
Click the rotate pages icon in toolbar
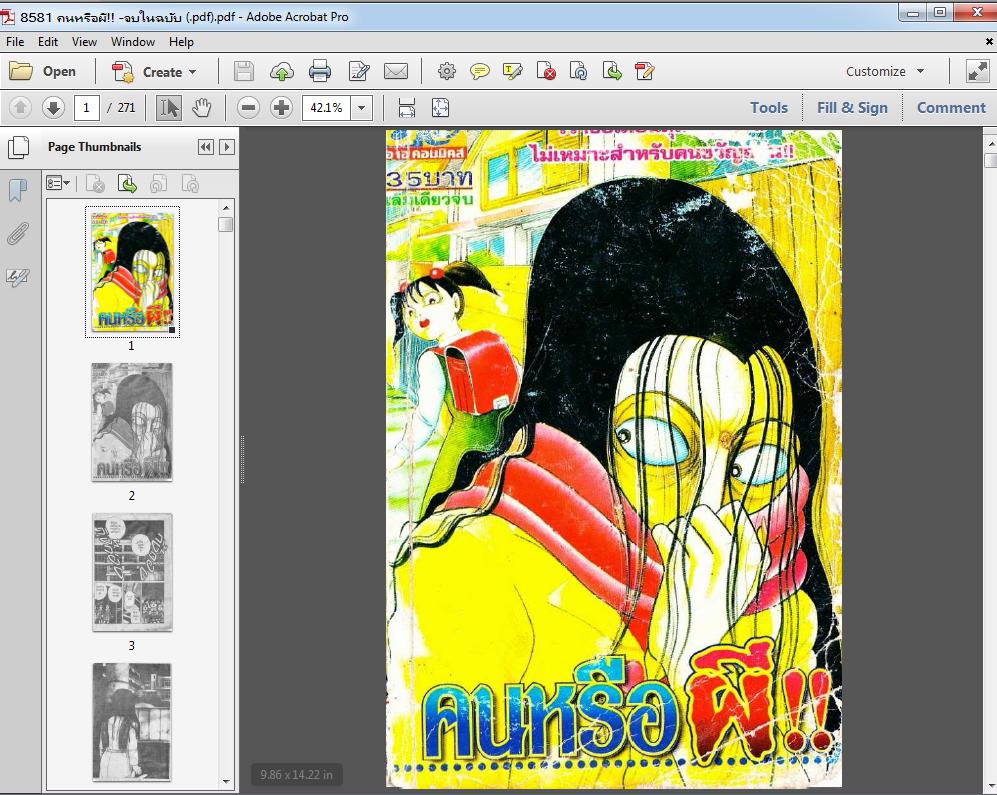pos(579,71)
